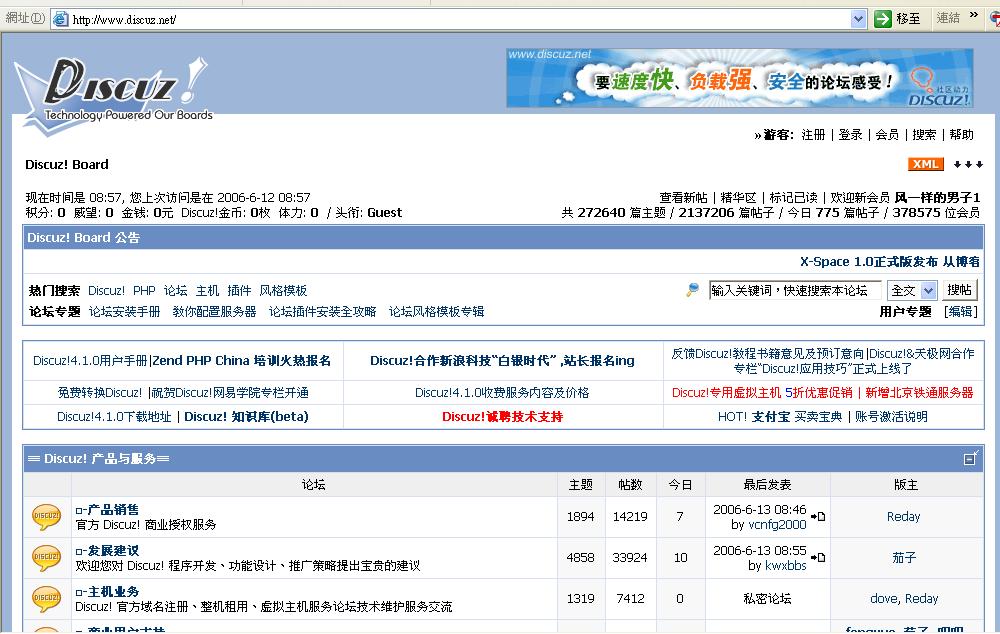The image size is (1000, 634).
Task: Click the page icon in address bar
Action: tap(61, 19)
